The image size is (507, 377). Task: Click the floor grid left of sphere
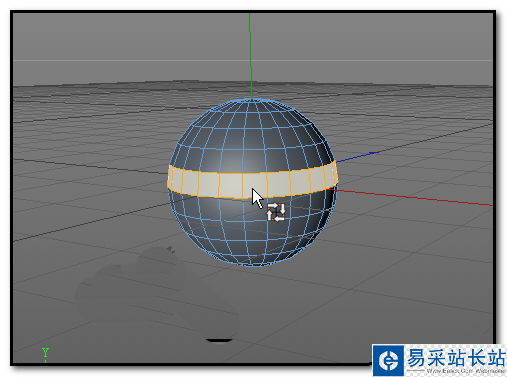tap(87, 187)
